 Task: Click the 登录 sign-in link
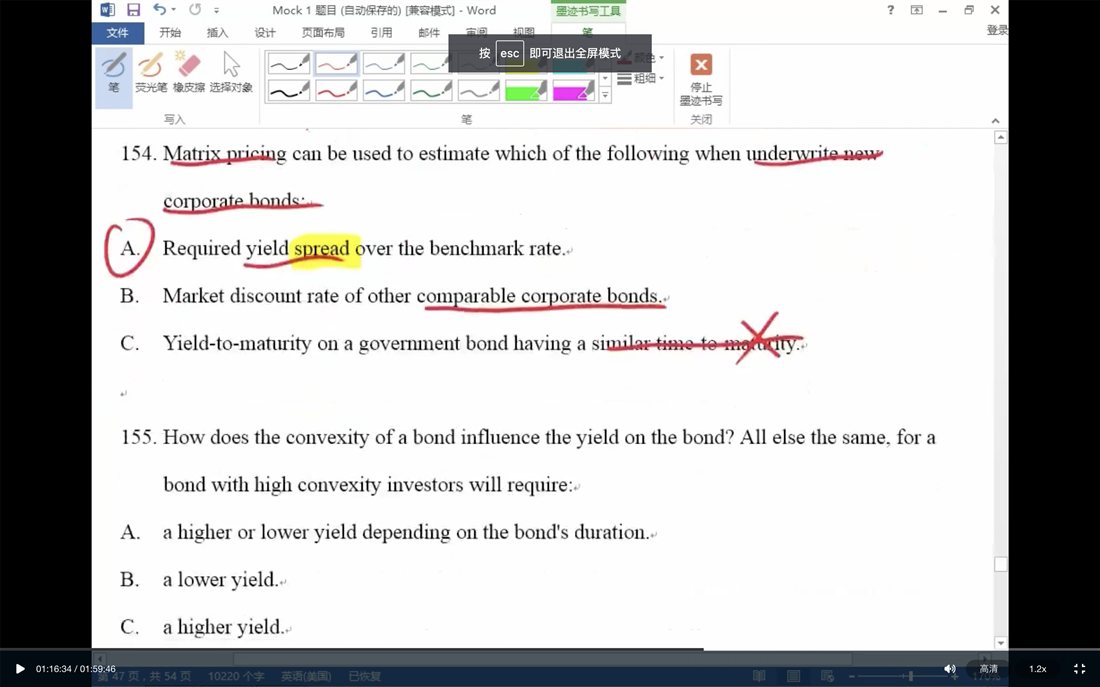coord(997,30)
